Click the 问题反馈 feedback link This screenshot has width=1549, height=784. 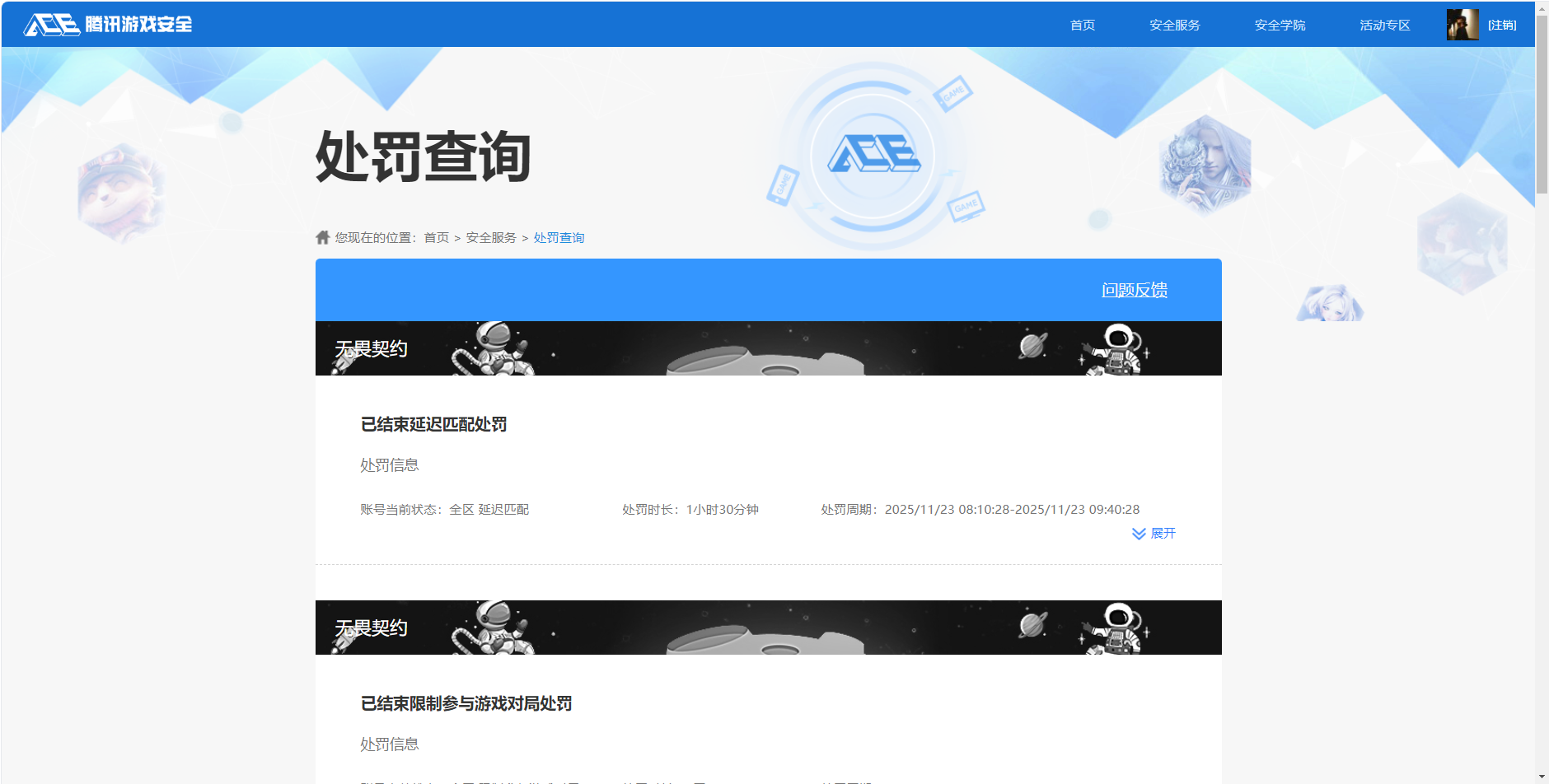(x=1135, y=290)
